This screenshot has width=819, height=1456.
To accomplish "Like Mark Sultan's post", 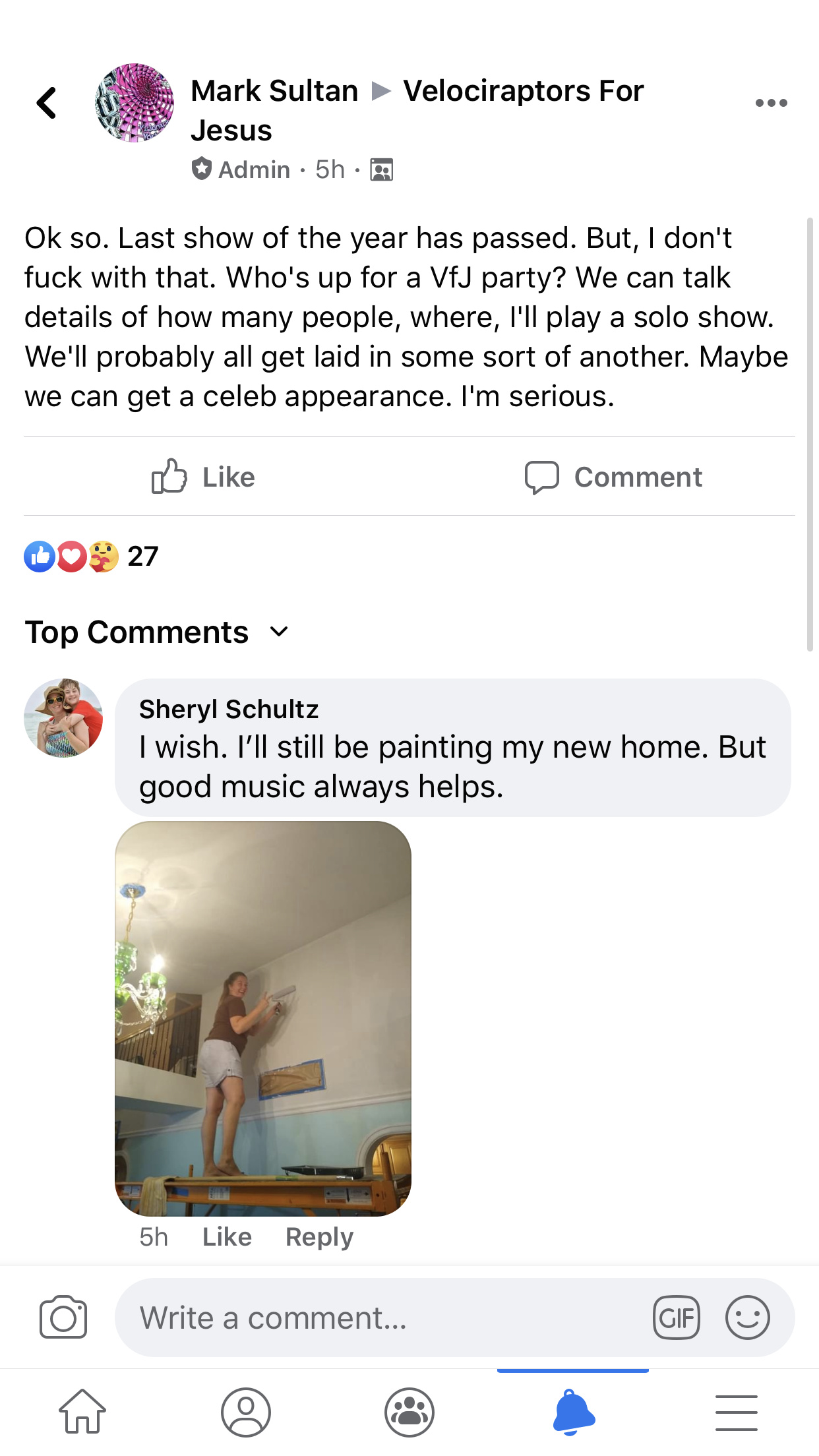I will pyautogui.click(x=203, y=476).
